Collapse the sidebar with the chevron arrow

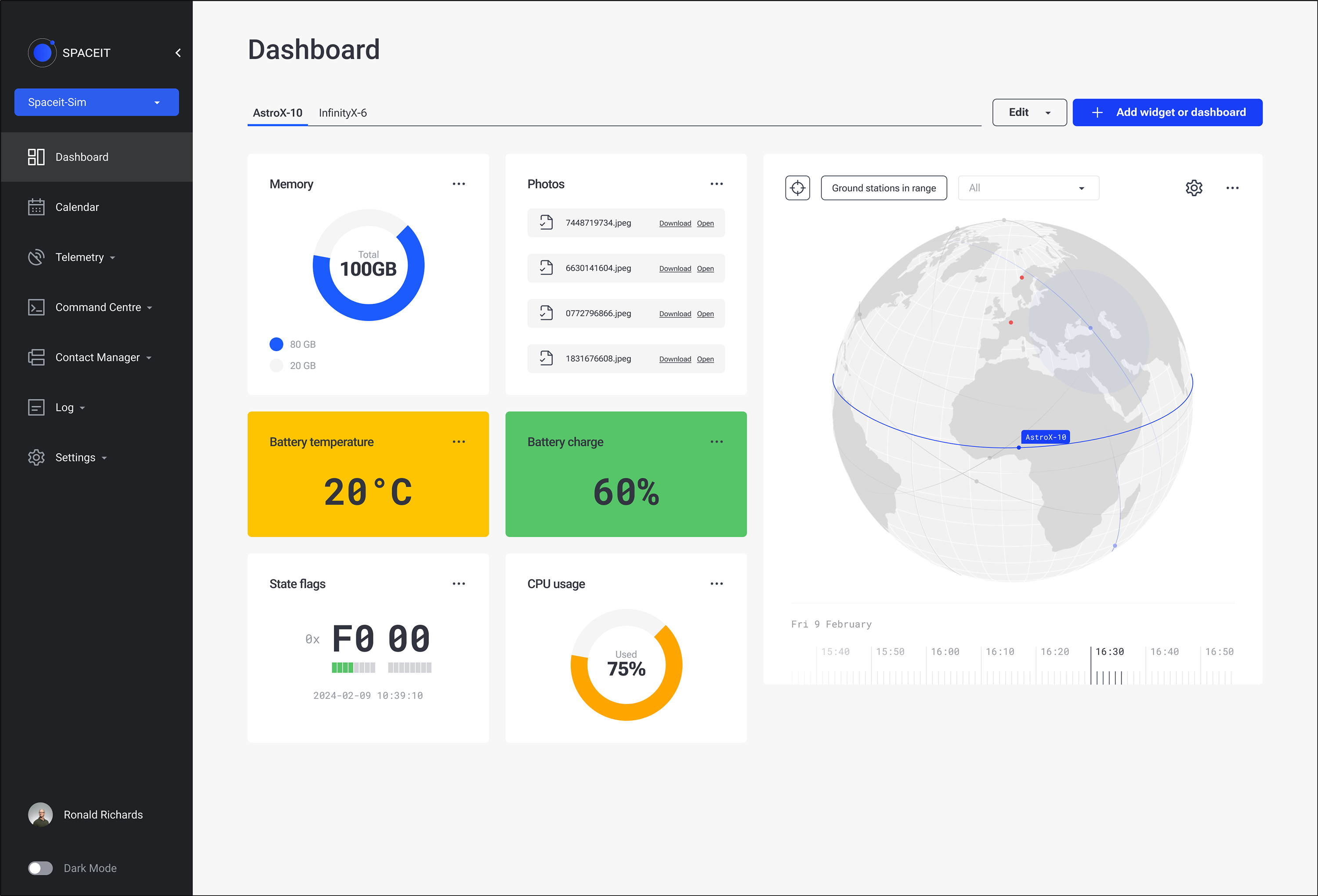pyautogui.click(x=177, y=52)
